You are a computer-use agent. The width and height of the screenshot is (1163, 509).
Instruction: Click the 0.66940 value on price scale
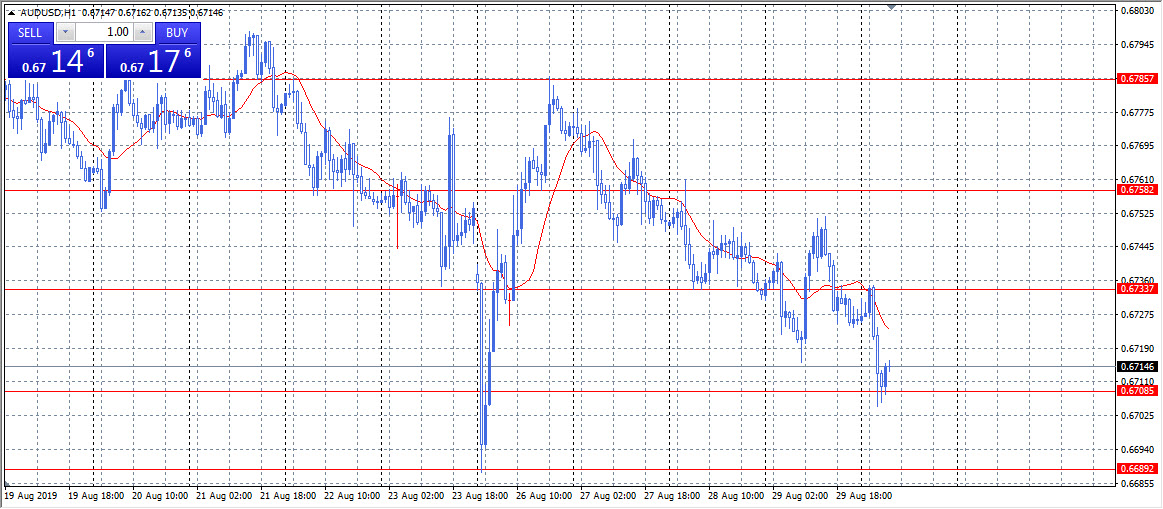(x=1138, y=449)
